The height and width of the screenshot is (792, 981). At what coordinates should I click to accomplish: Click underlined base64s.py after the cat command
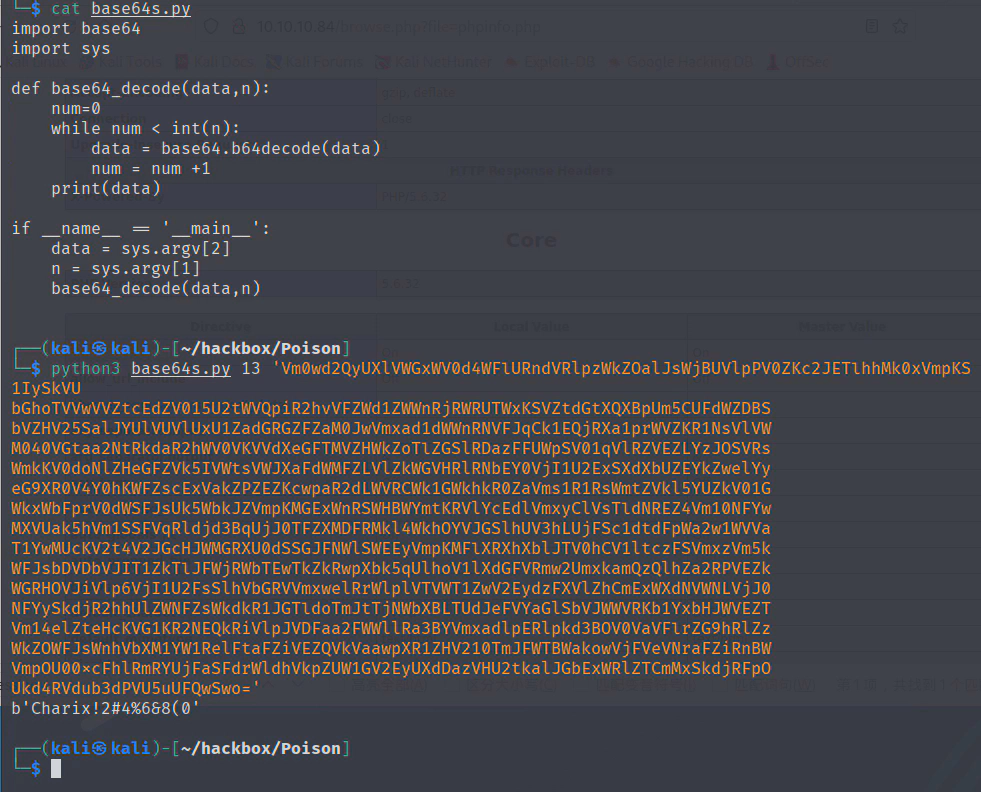(140, 9)
